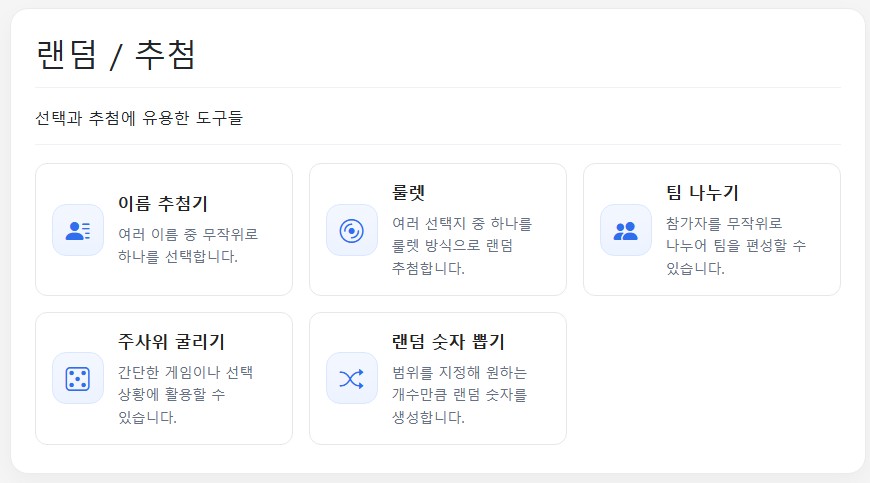870x483 pixels.
Task: Click the description starting with 여러 이름 중
Action: point(188,244)
